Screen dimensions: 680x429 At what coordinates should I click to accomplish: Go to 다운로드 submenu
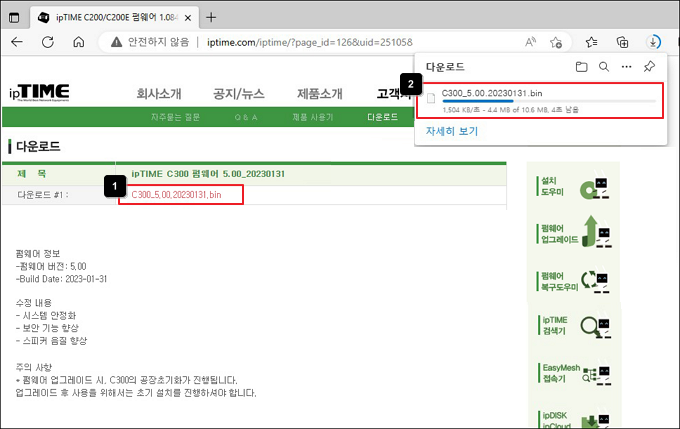(382, 117)
